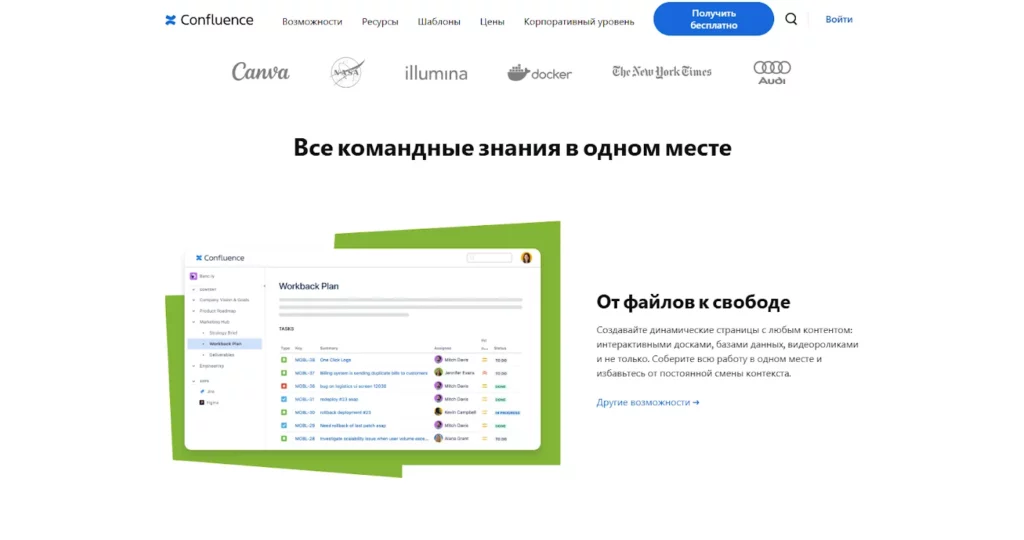
Task: Click heading Все командные знания в одном месте
Action: 512,148
